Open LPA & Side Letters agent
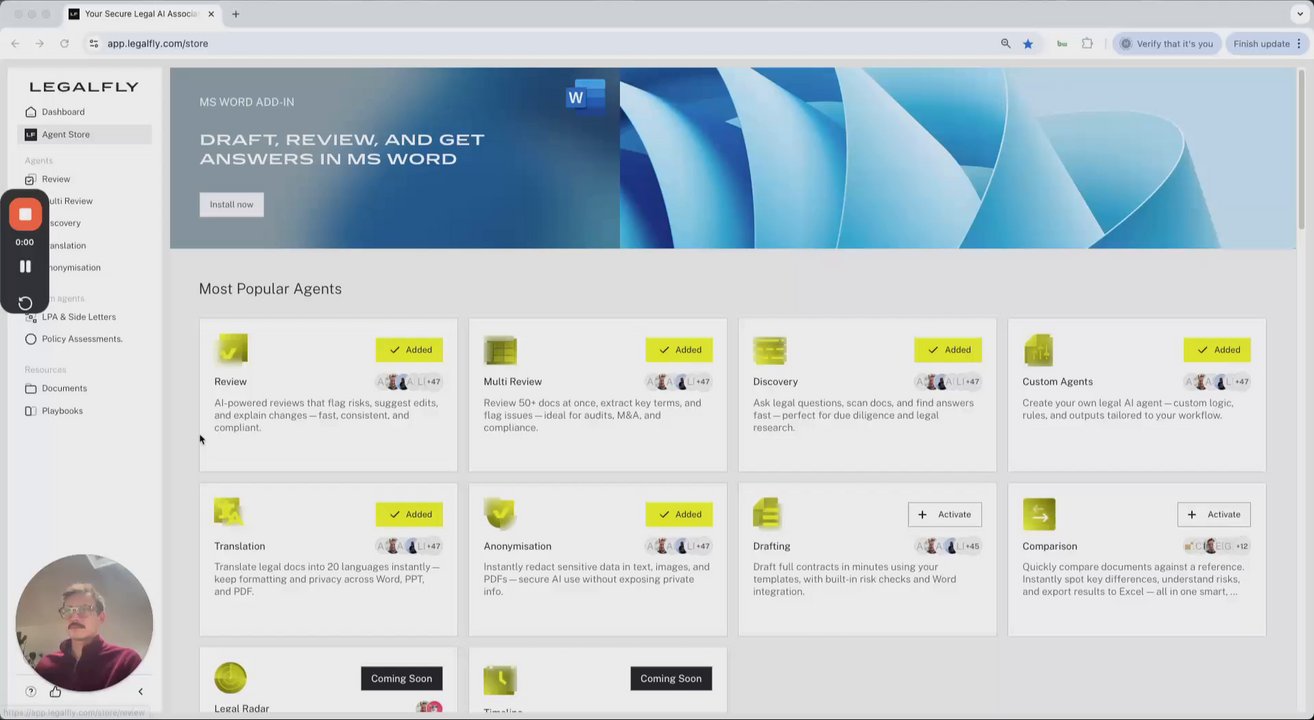This screenshot has height=720, width=1314. [x=79, y=317]
